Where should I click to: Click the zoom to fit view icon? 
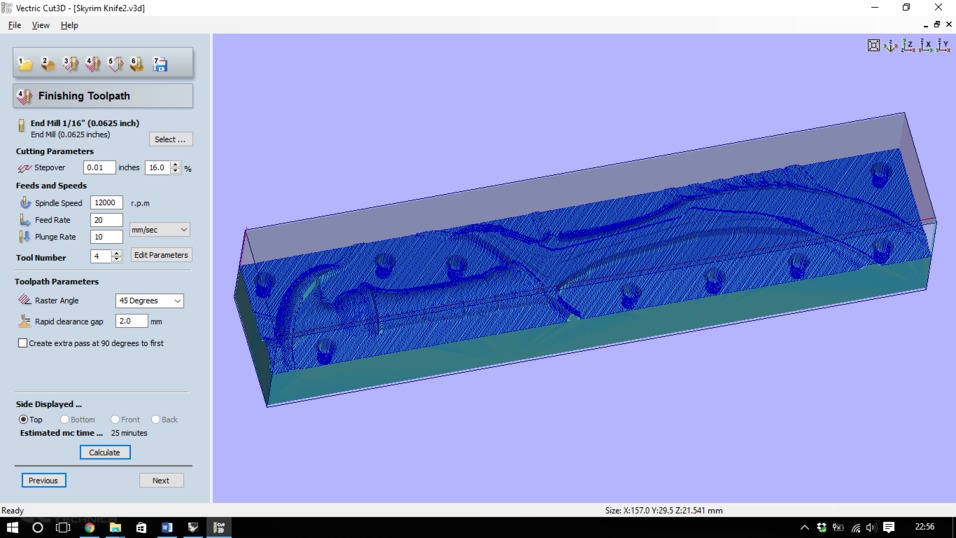coord(873,45)
